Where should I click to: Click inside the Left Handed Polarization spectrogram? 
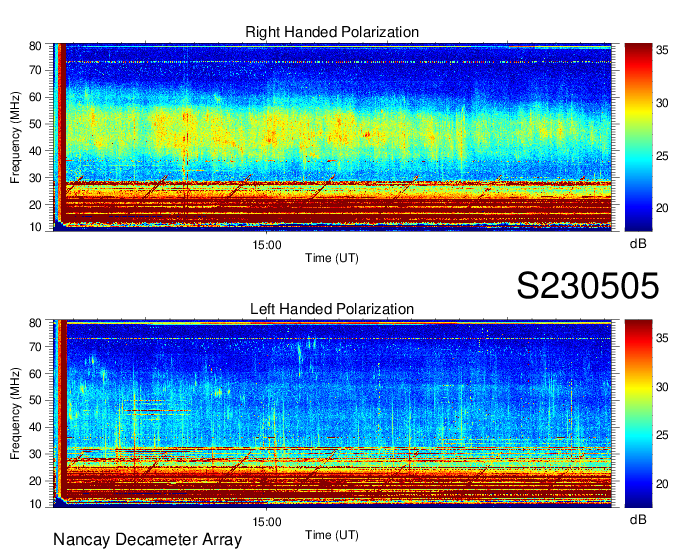point(332,414)
